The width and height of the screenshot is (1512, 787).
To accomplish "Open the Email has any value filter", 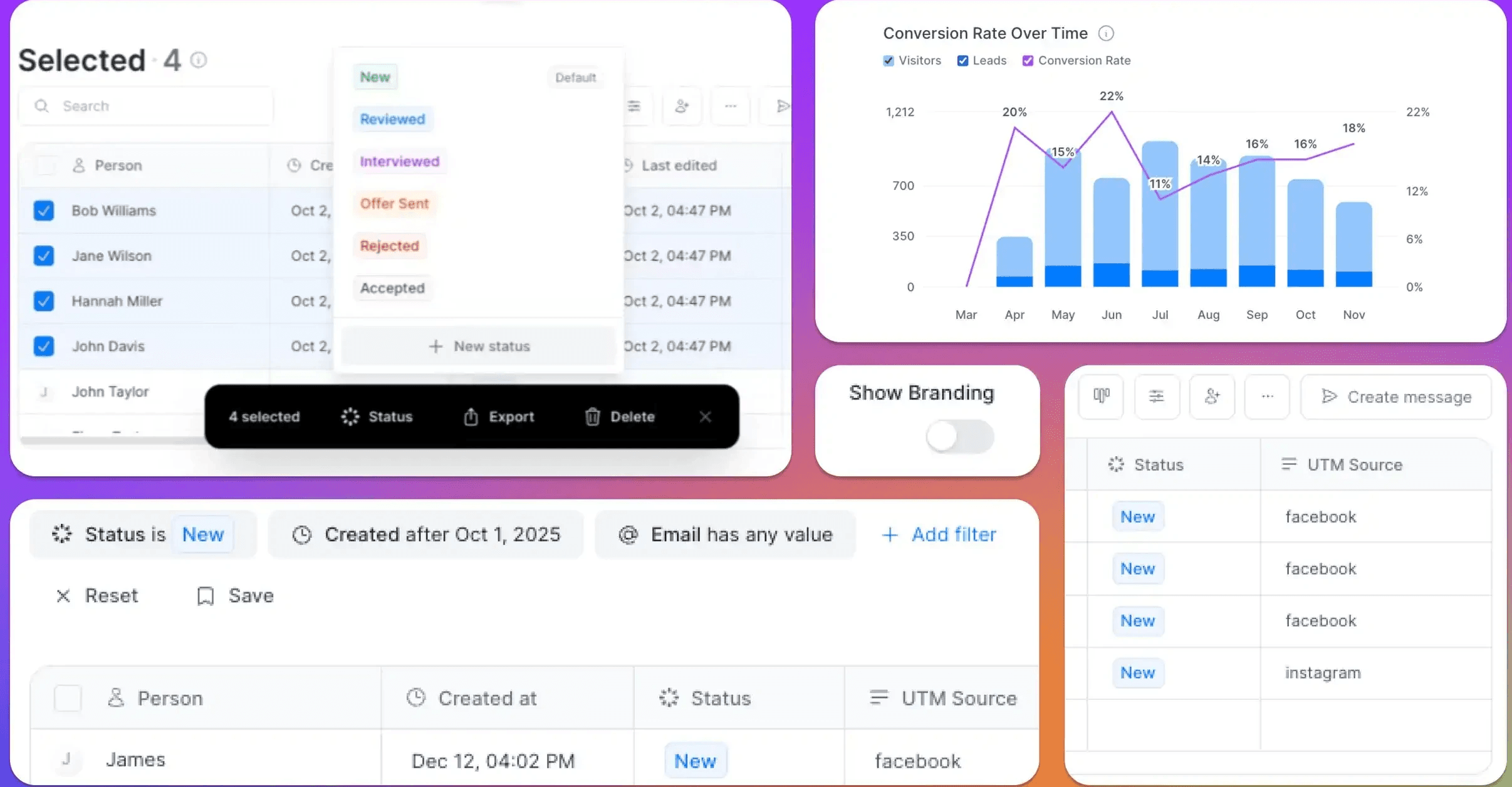I will [x=725, y=534].
